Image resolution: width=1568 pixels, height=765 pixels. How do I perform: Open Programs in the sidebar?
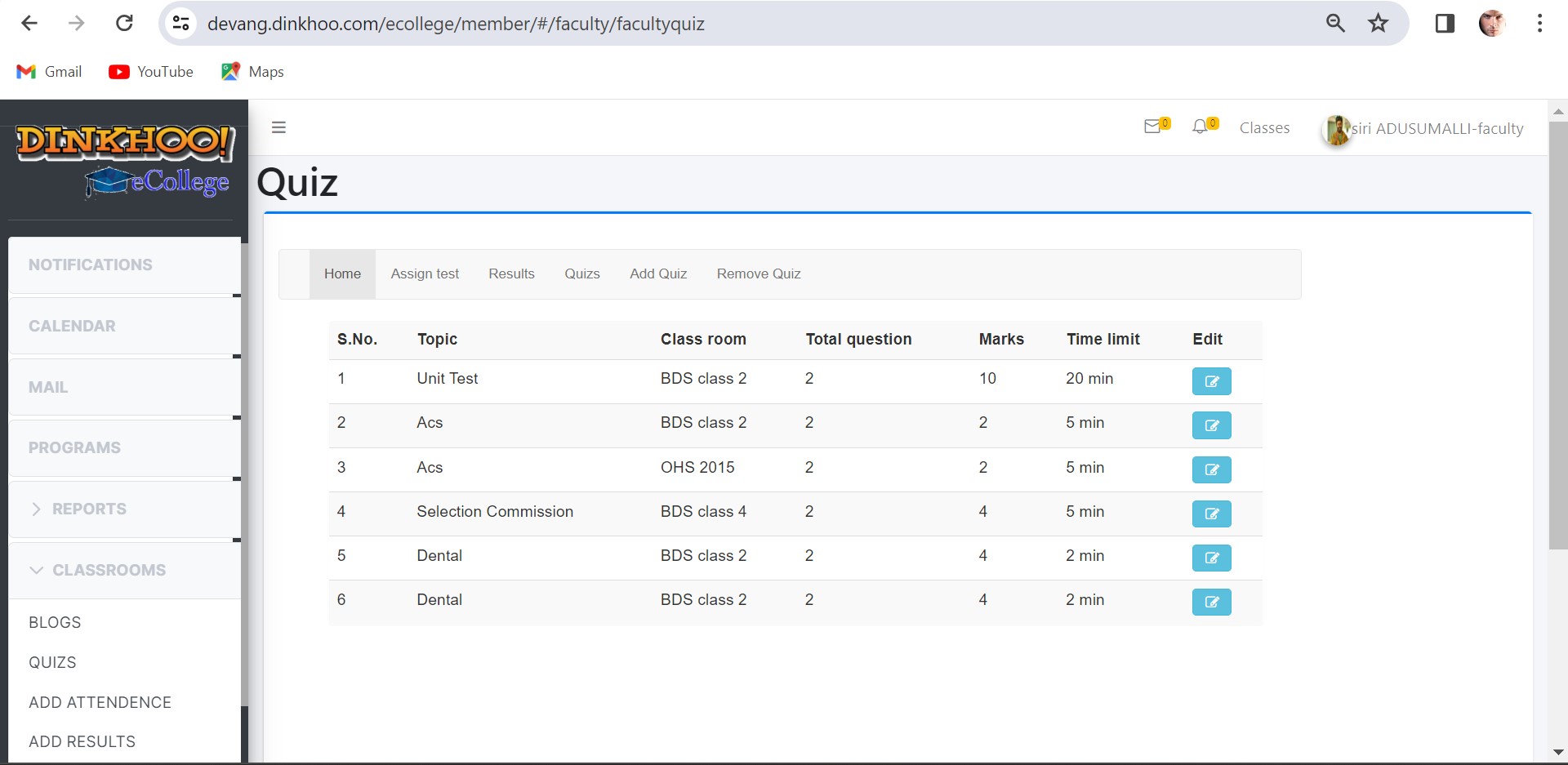[125, 447]
